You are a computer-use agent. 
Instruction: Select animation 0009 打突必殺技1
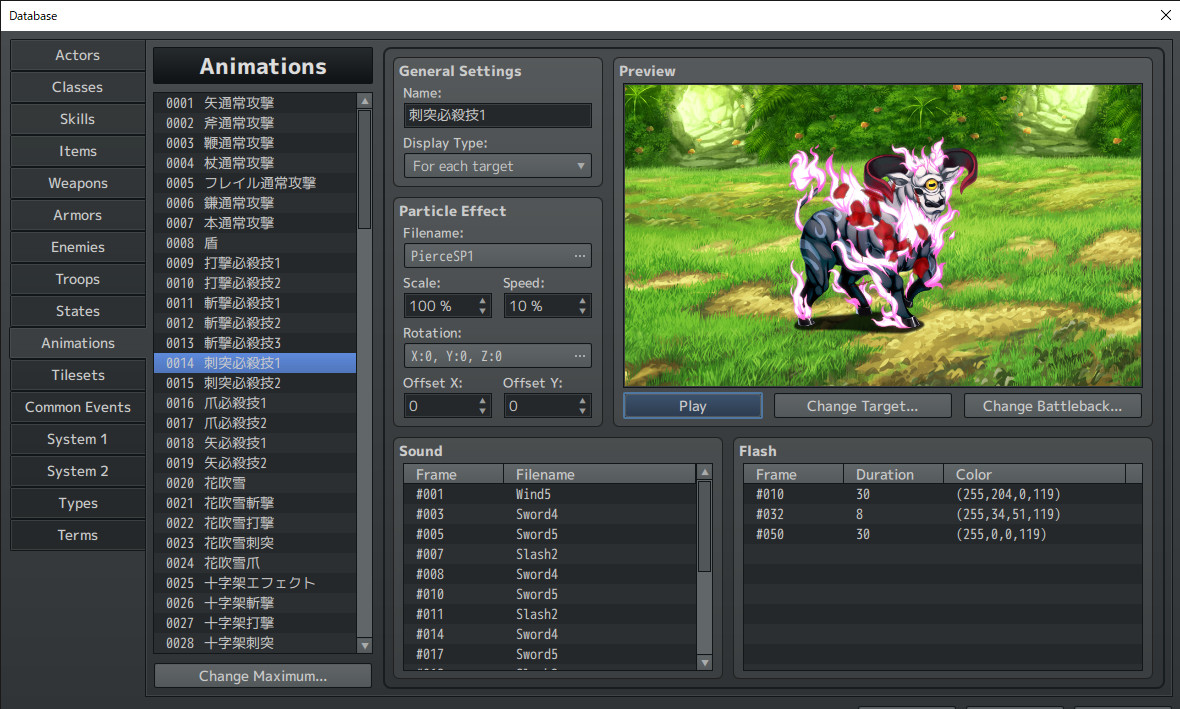pyautogui.click(x=260, y=263)
